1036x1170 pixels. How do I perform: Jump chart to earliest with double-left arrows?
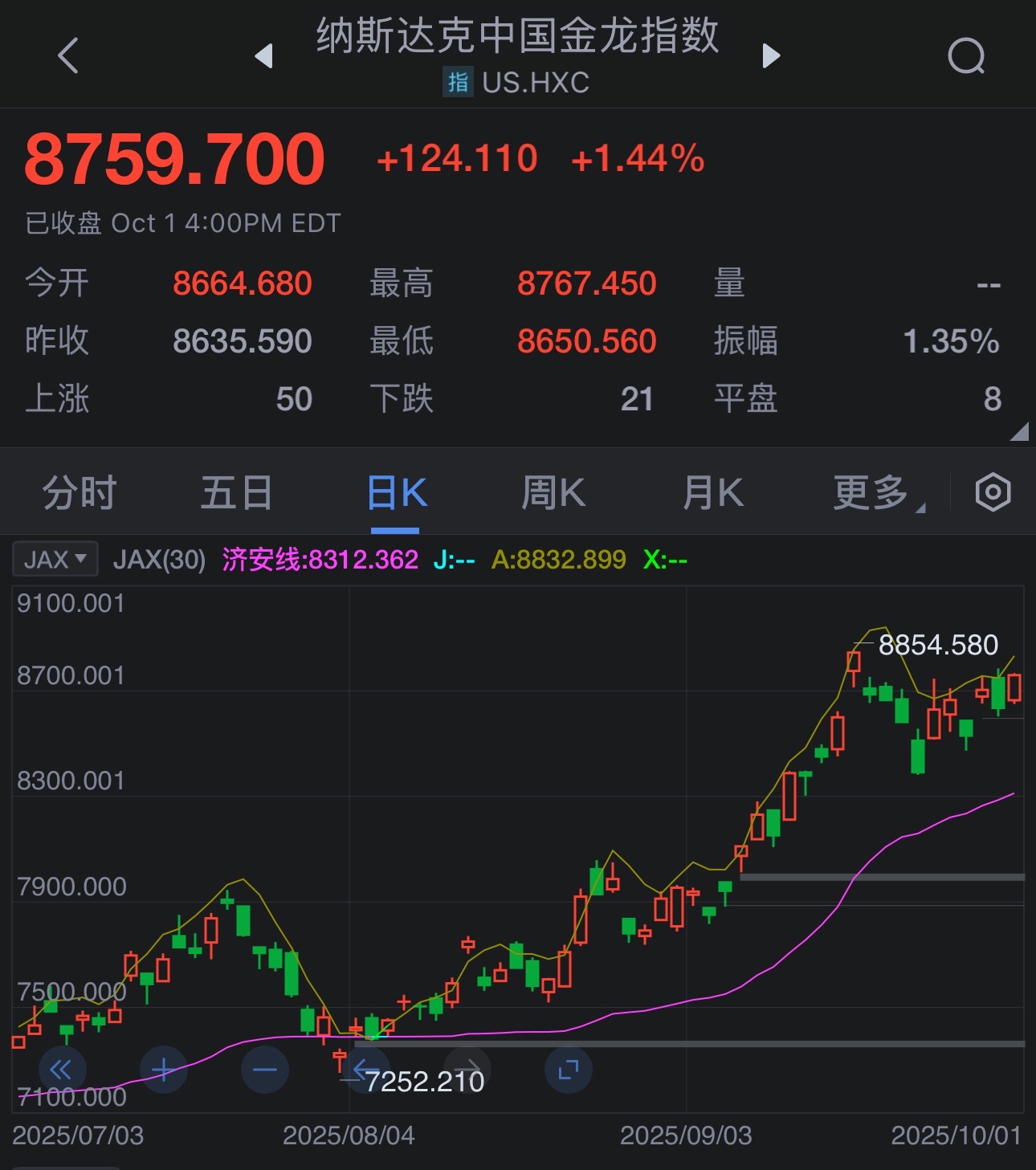pyautogui.click(x=62, y=1069)
